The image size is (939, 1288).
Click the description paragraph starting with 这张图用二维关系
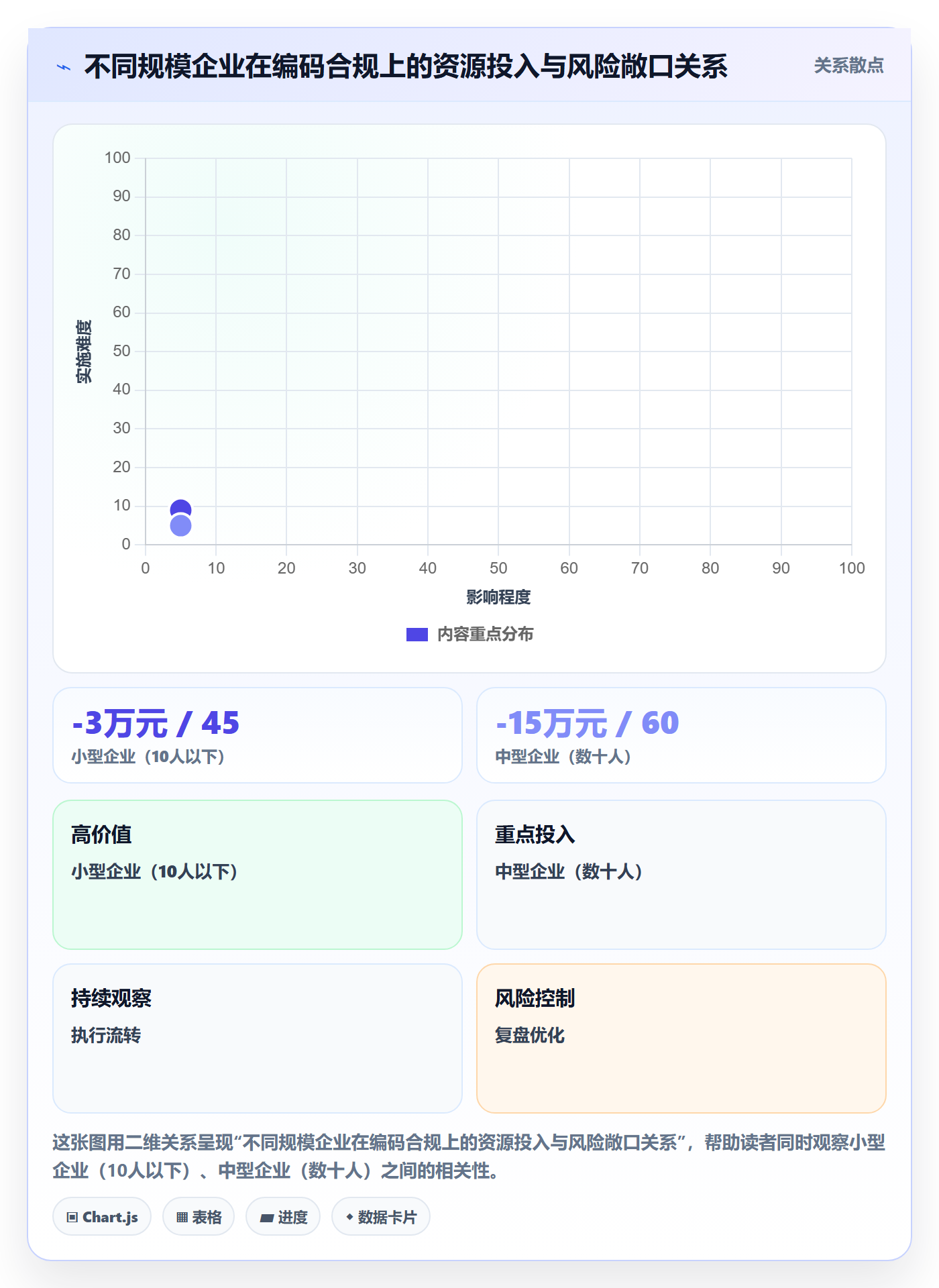[469, 1157]
